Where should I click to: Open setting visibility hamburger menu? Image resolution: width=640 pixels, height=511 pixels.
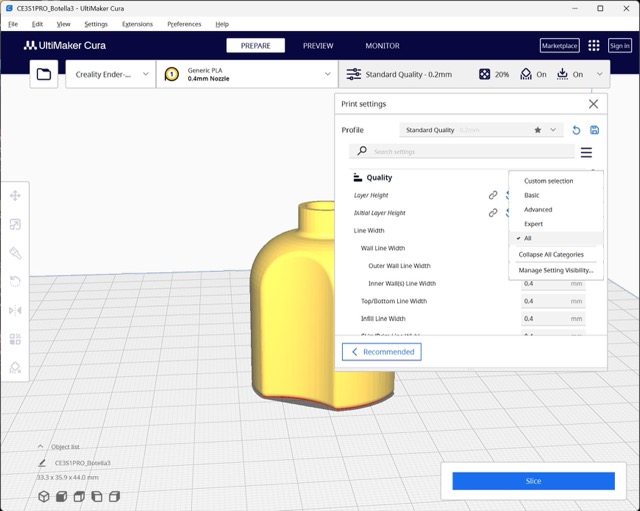pyautogui.click(x=586, y=152)
